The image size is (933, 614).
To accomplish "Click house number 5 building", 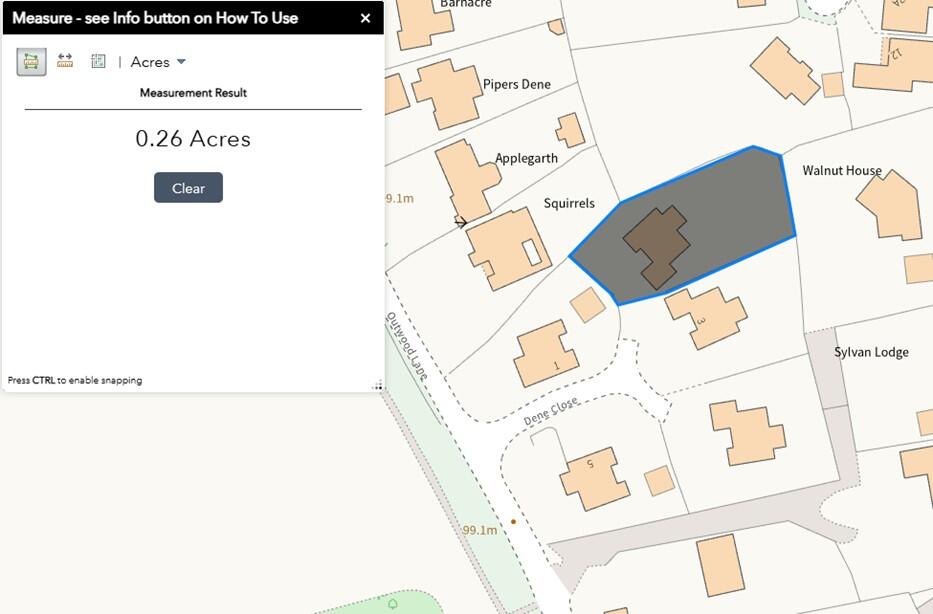I will coord(593,476).
